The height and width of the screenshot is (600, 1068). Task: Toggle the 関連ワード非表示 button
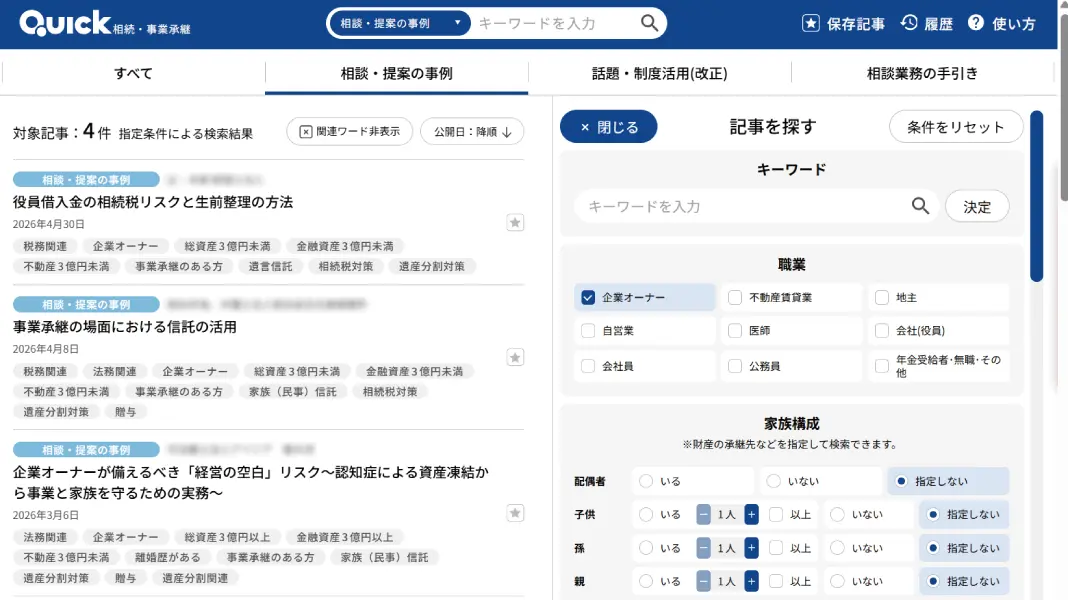point(349,131)
